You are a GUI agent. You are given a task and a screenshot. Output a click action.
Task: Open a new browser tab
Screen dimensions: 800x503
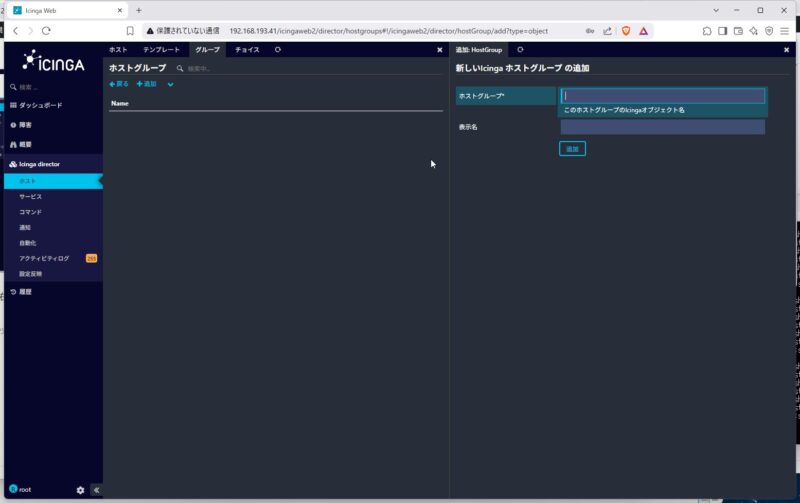(x=139, y=10)
